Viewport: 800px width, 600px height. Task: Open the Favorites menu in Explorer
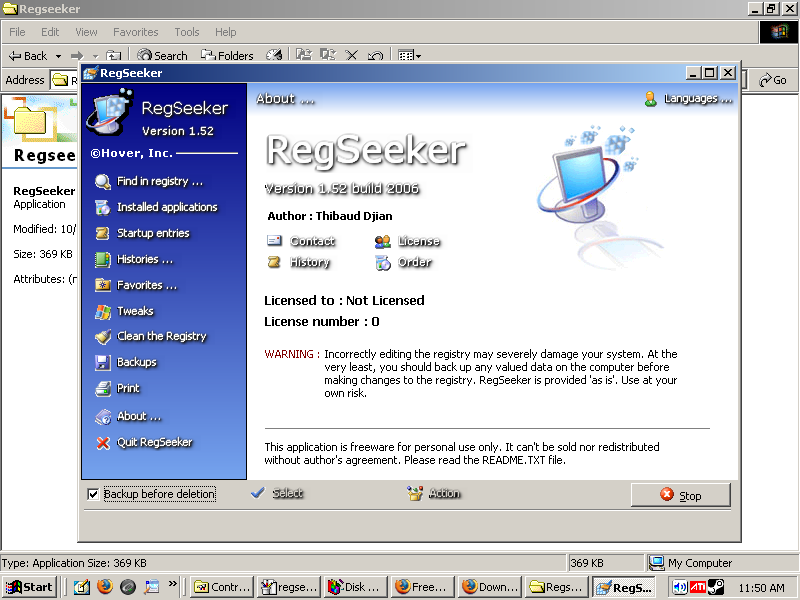coord(135,32)
